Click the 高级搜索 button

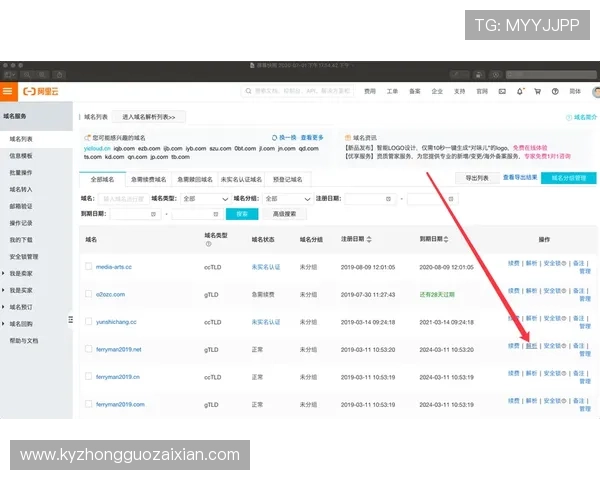pos(284,214)
